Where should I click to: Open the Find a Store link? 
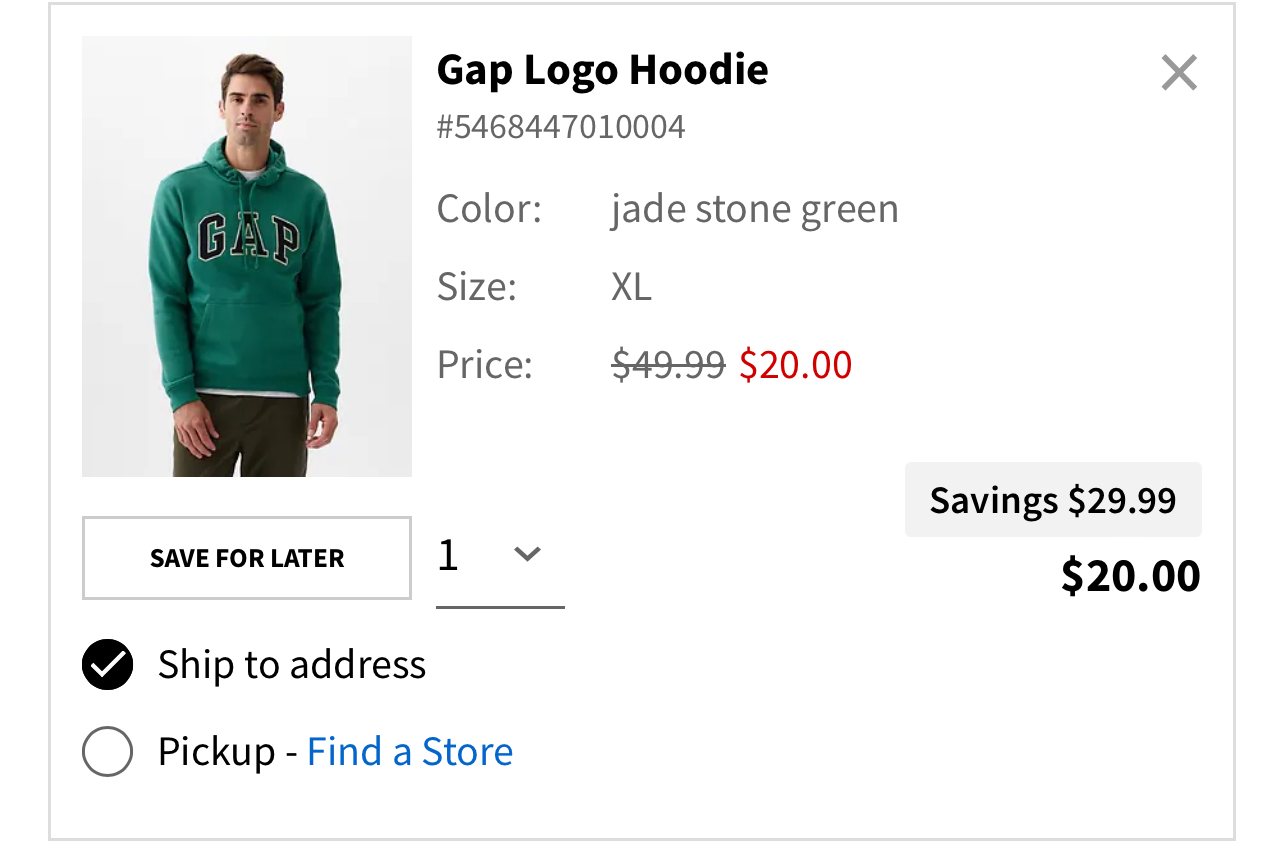tap(410, 751)
